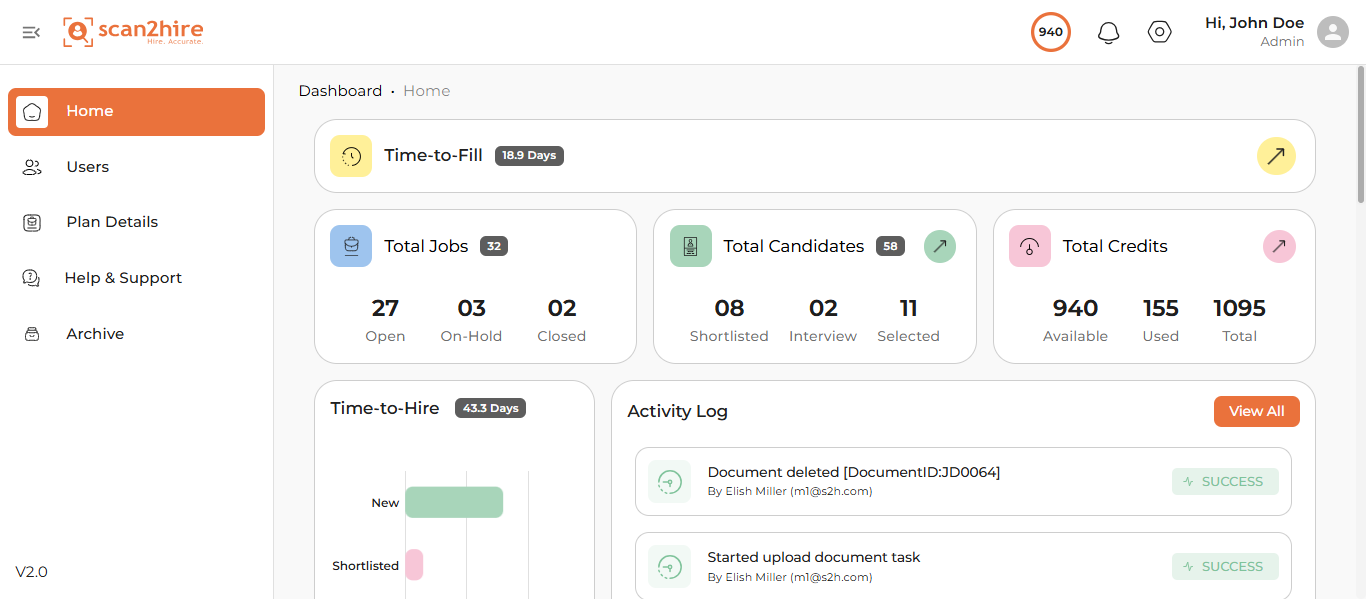The height and width of the screenshot is (599, 1366).
Task: Click the Document deleted activity icon
Action: (x=669, y=481)
